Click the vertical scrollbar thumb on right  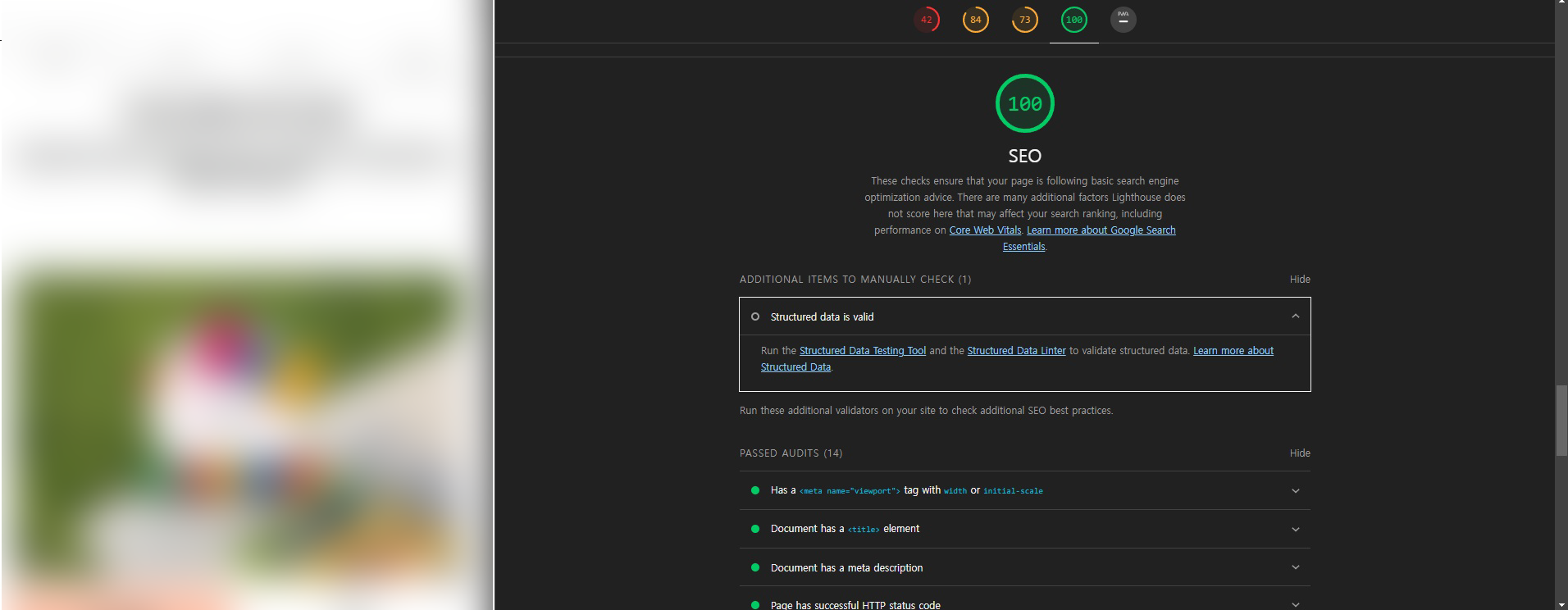click(x=1561, y=420)
